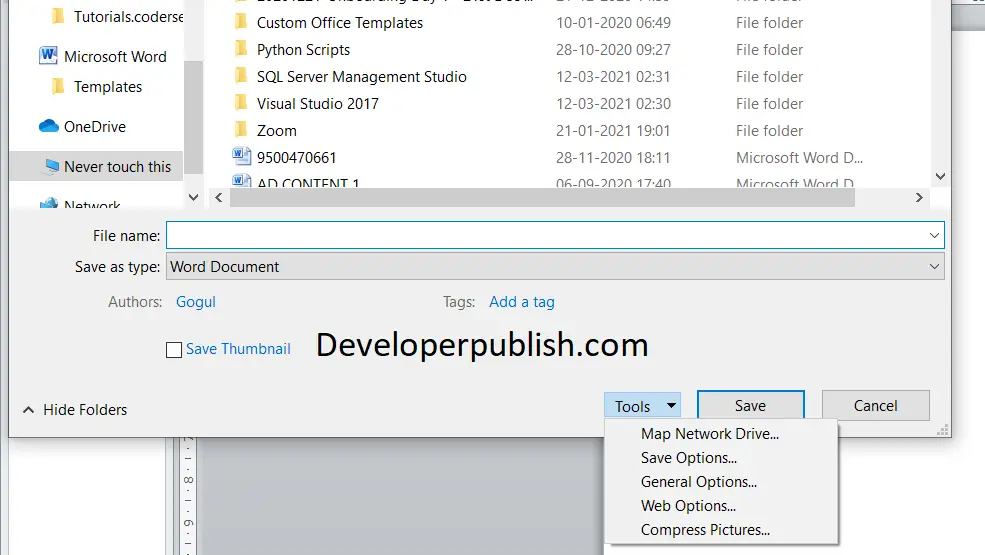Select Compress Pictures menu entry
985x555 pixels.
(x=705, y=530)
